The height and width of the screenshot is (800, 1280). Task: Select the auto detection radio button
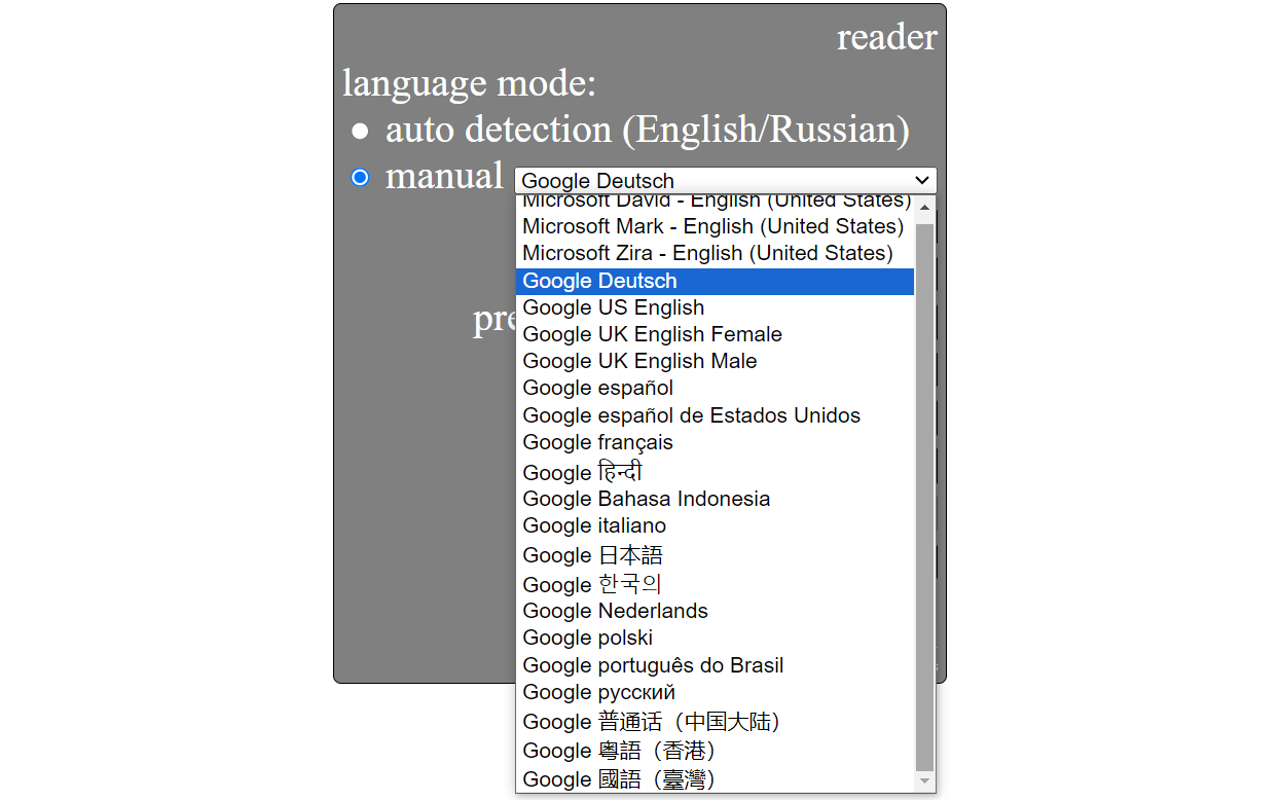(x=360, y=131)
